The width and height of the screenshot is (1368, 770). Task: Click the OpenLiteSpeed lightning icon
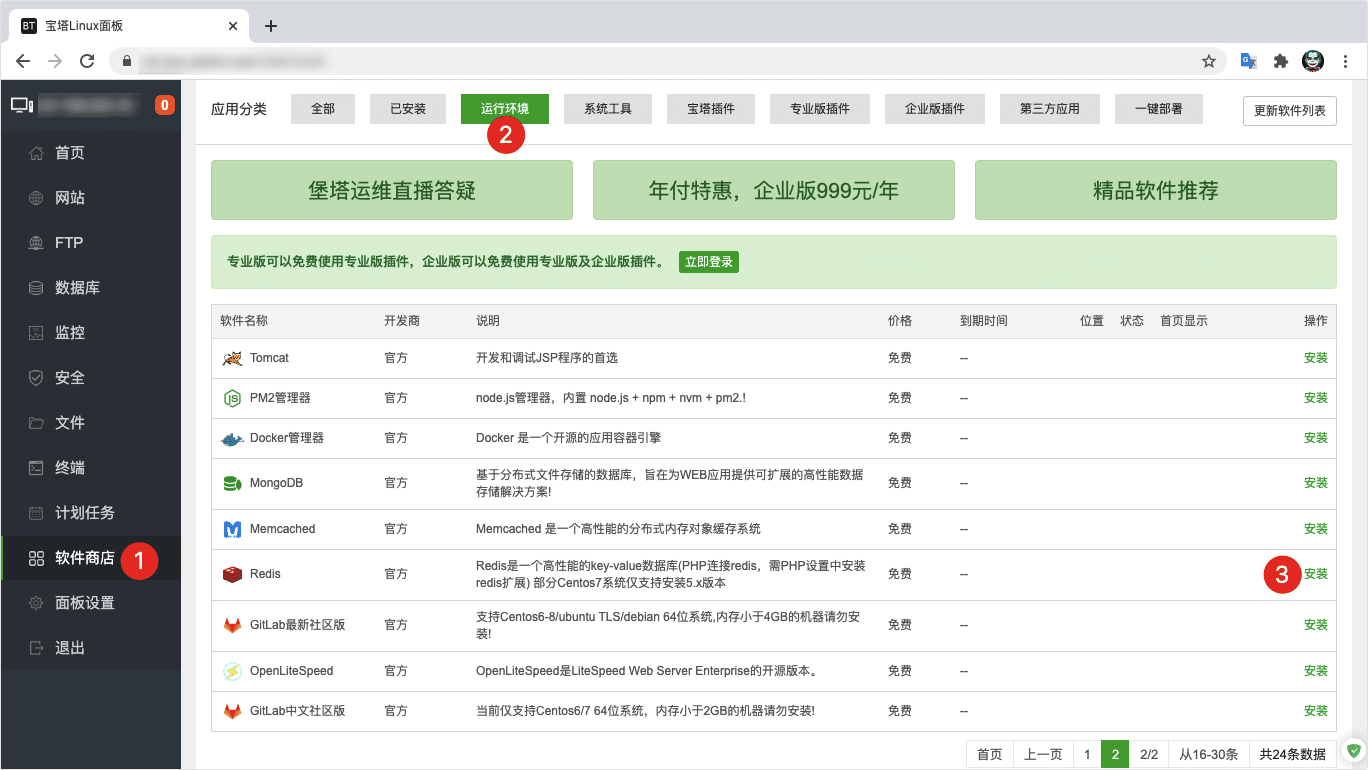(232, 671)
